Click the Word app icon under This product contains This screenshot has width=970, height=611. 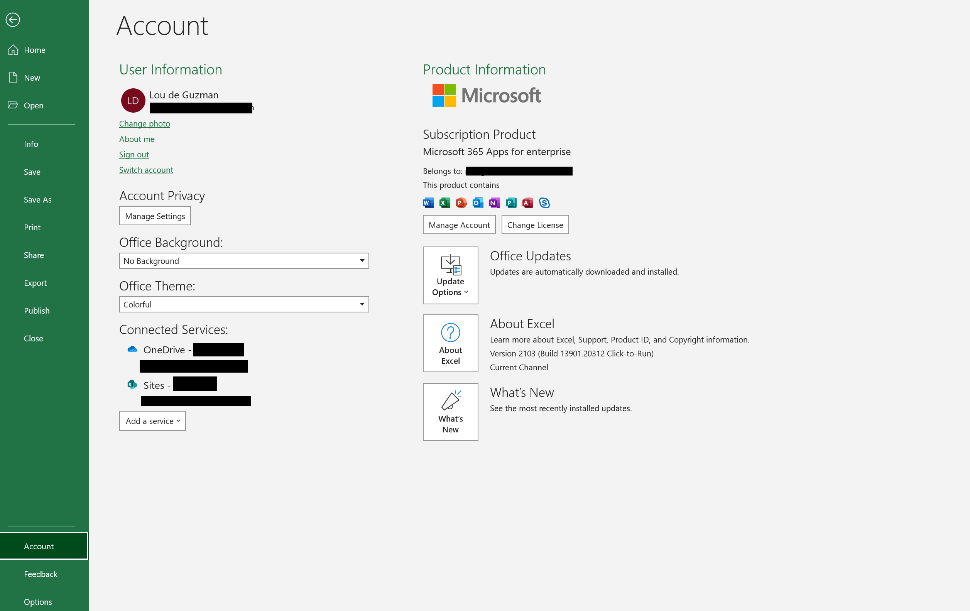tap(428, 203)
